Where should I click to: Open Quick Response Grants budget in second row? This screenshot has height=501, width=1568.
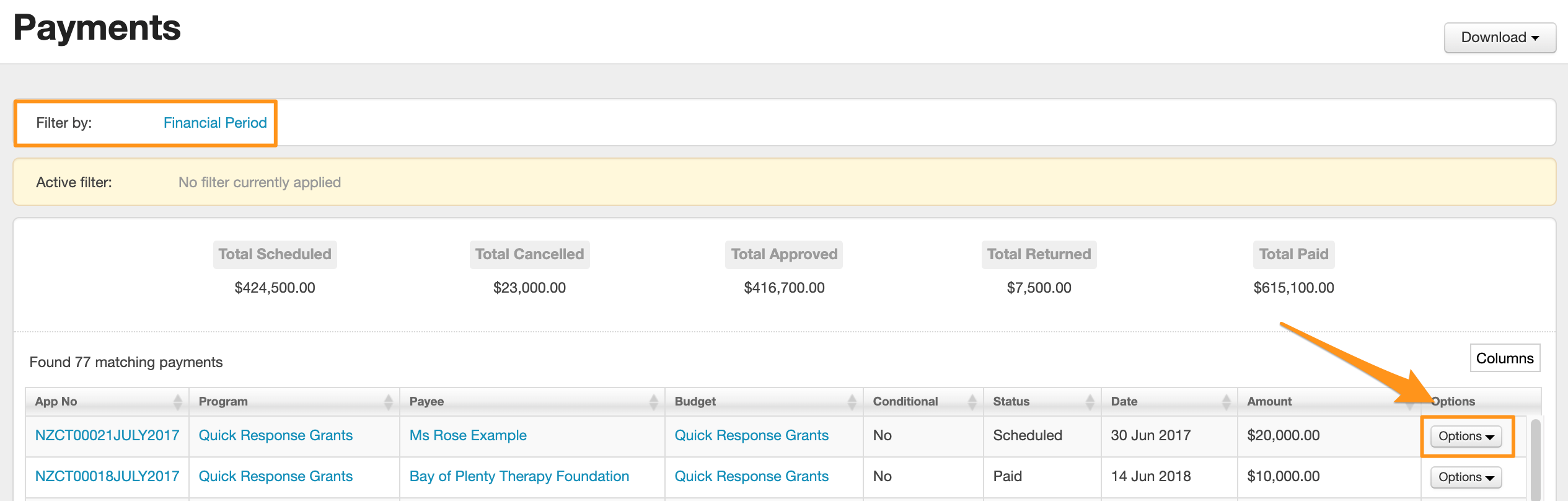(751, 476)
